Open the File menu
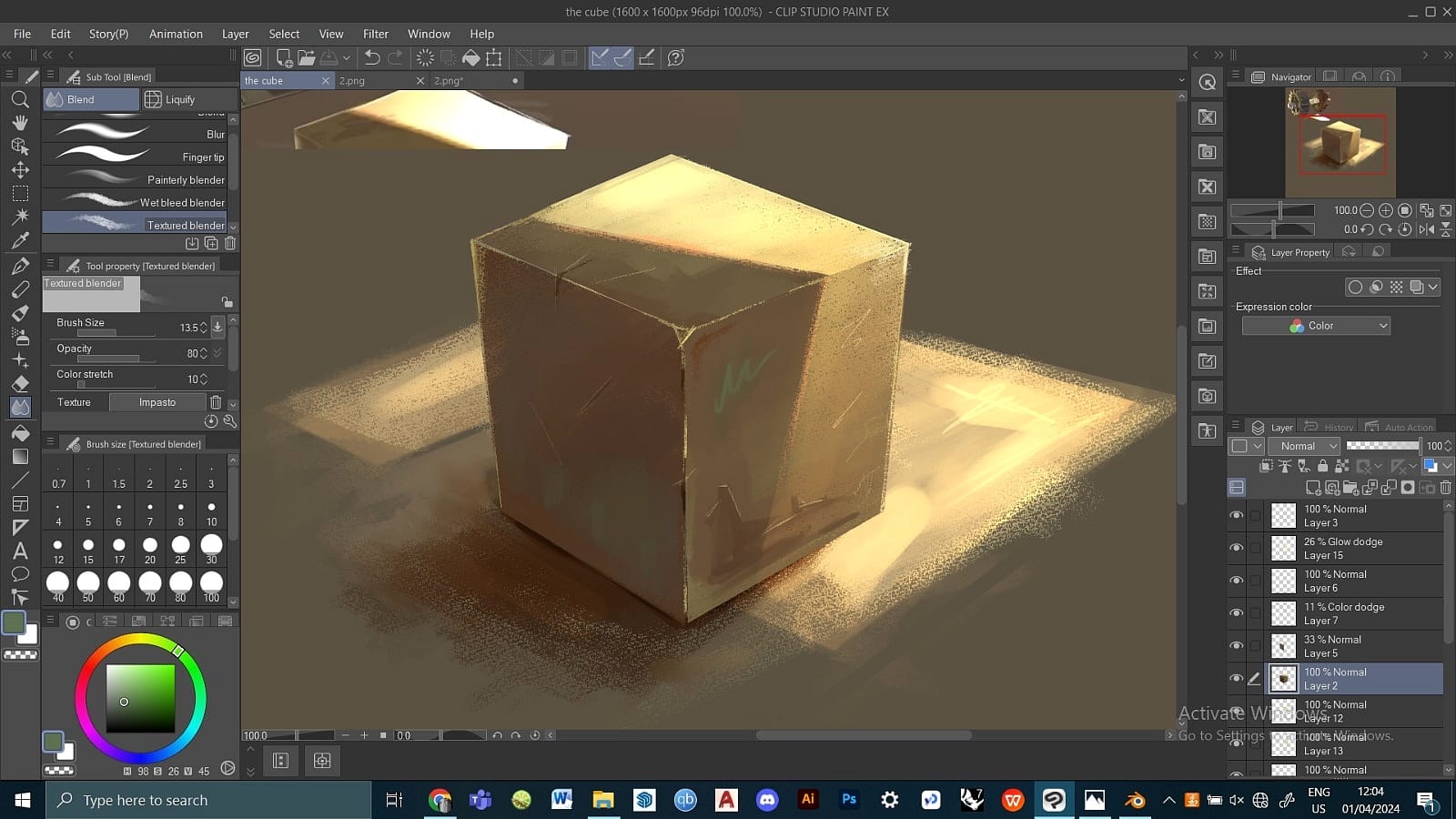The image size is (1456, 819). pyautogui.click(x=22, y=34)
